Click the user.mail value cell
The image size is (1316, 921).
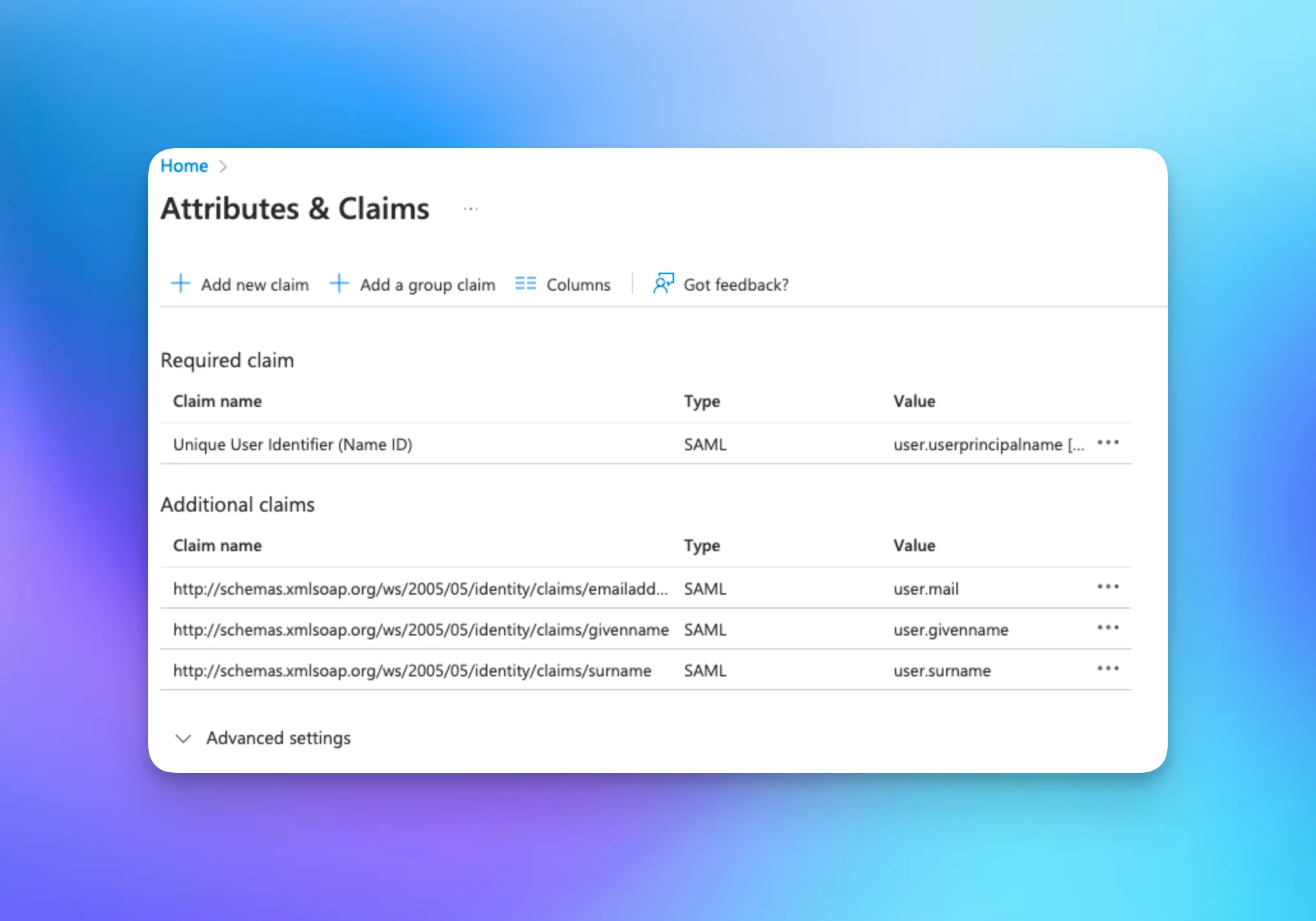point(926,589)
